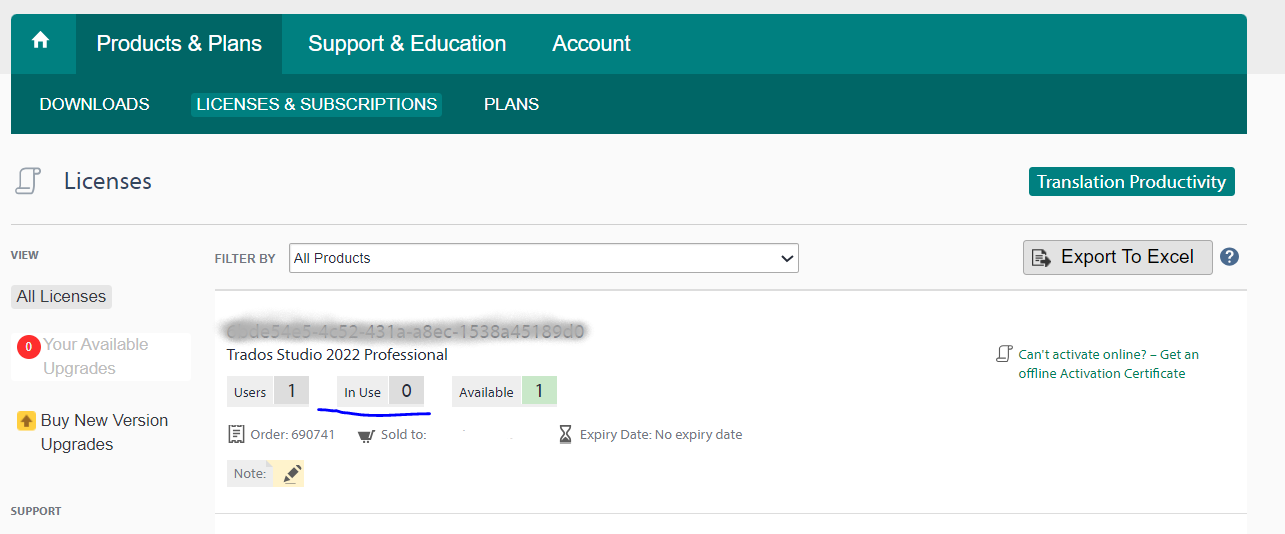The height and width of the screenshot is (534, 1285).
Task: Click the red zero upgrades badge
Action: pos(29,347)
